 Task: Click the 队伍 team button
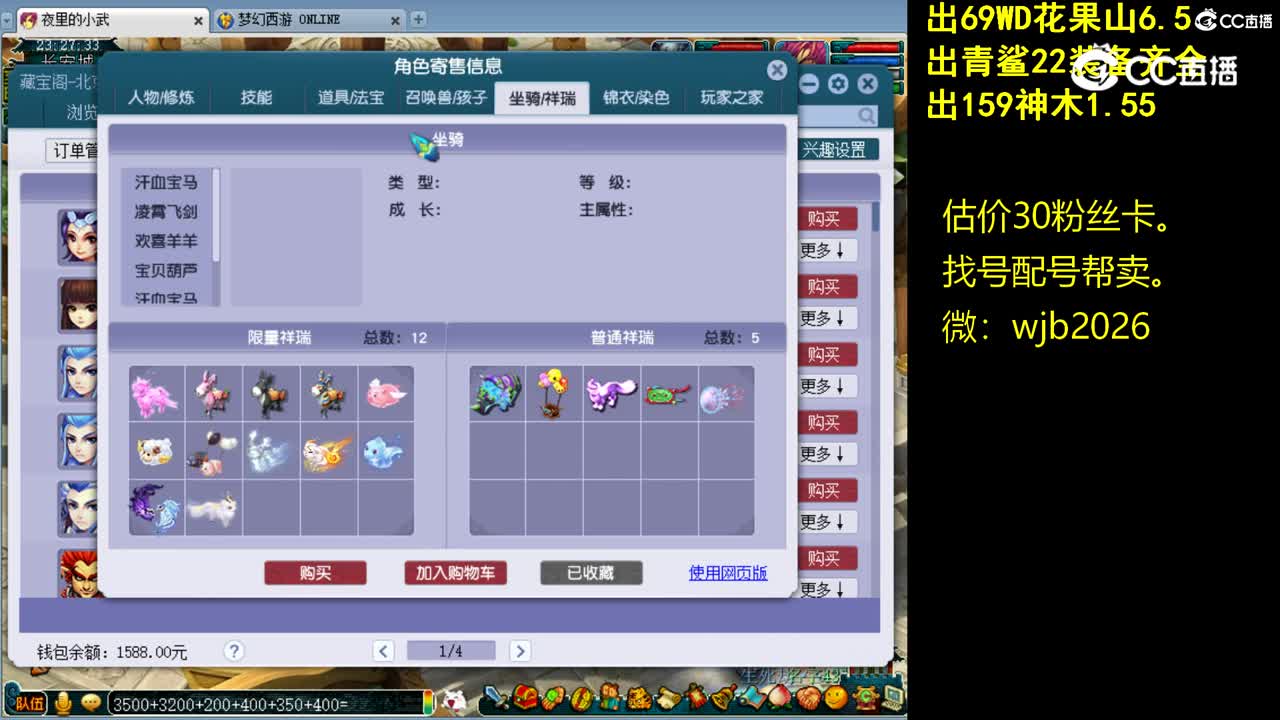pyautogui.click(x=30, y=704)
